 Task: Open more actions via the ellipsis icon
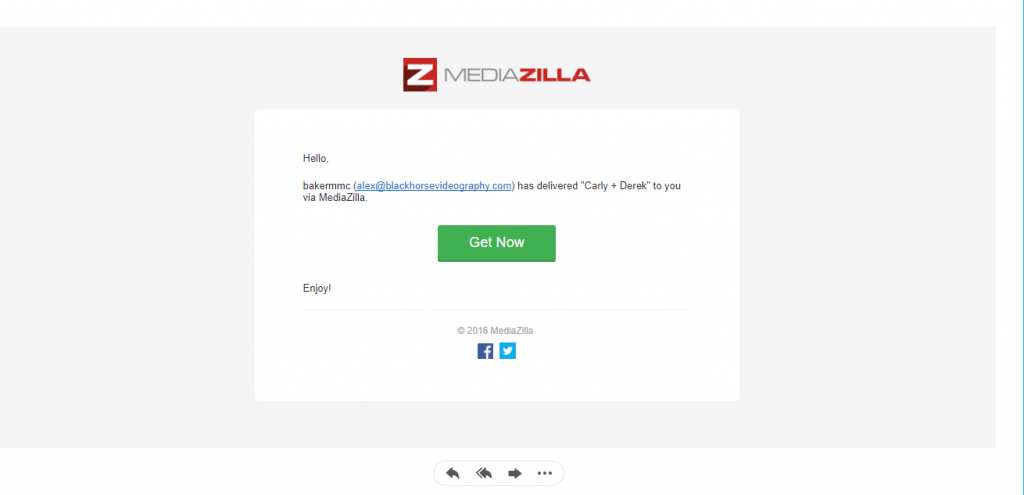[x=545, y=473]
